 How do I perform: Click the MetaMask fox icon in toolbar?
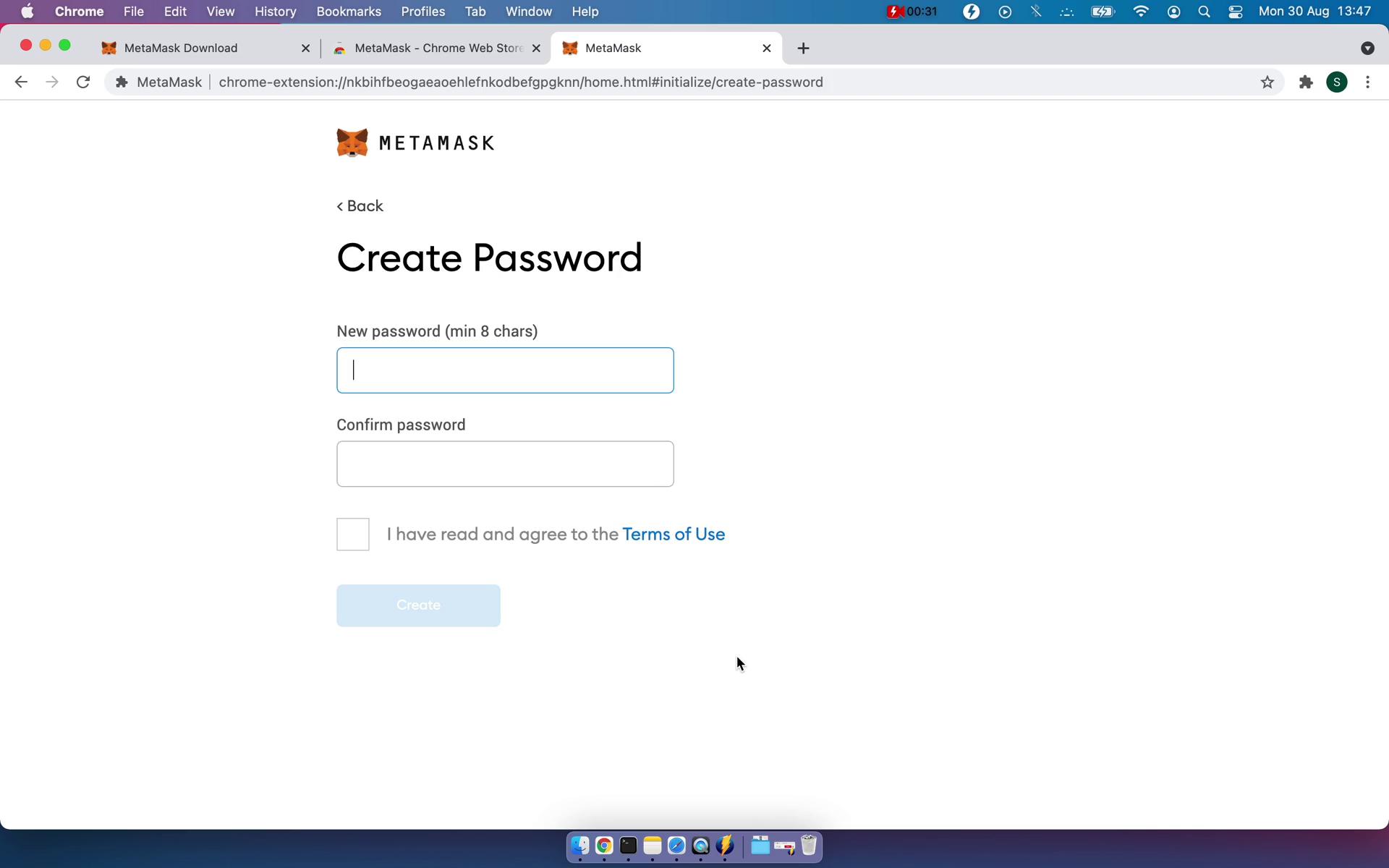coord(571,47)
